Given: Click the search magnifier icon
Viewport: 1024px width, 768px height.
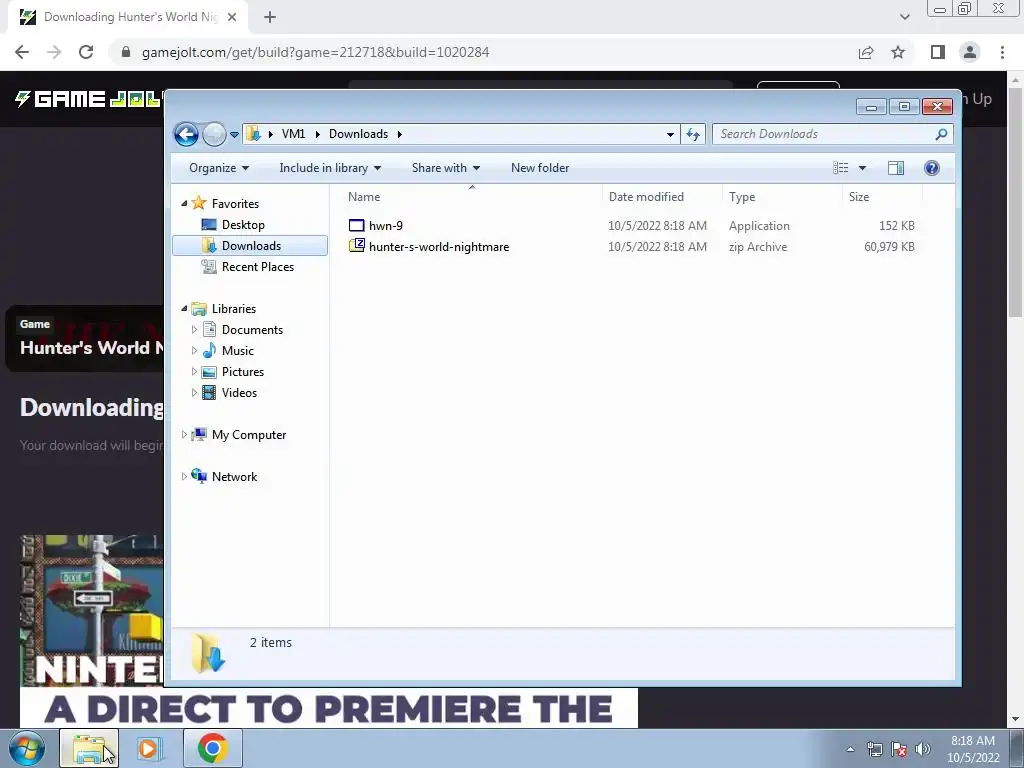Looking at the screenshot, I should pos(941,134).
